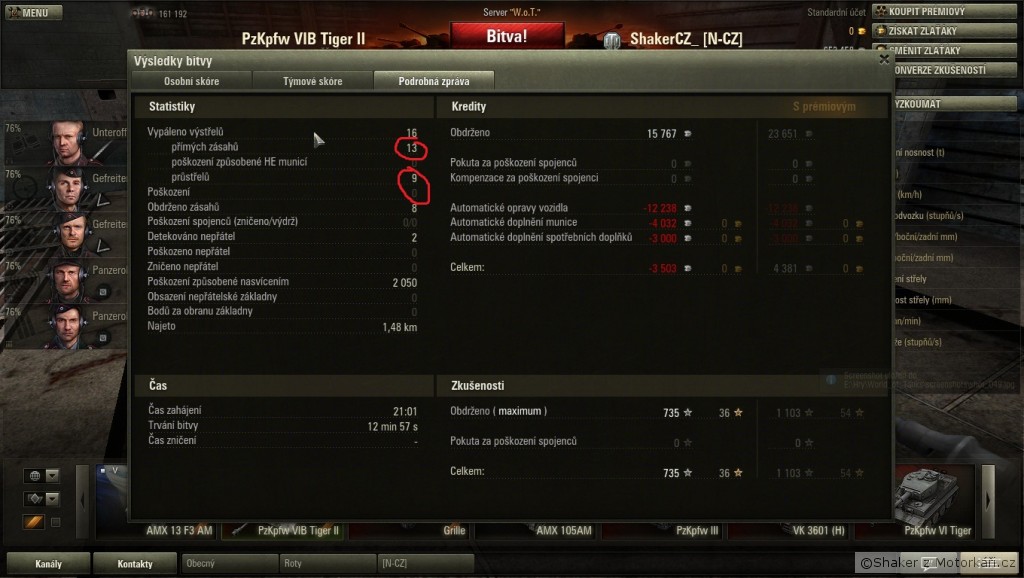Click the Získat zlaťáky gold icon button
Viewport: 1024px width, 578px height.
[x=944, y=31]
